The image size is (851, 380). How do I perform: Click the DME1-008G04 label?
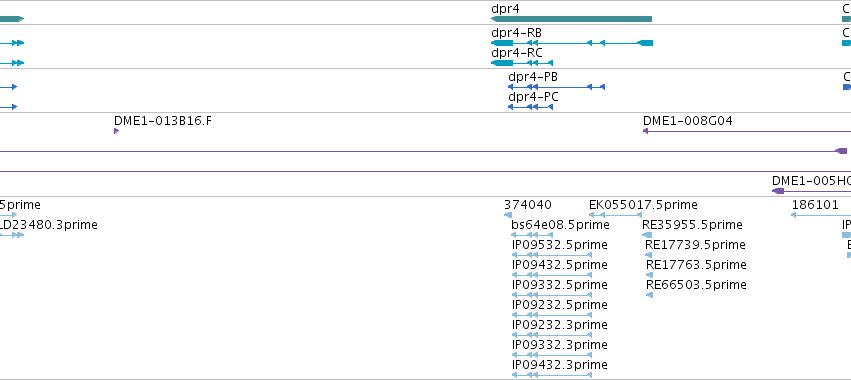pos(688,121)
